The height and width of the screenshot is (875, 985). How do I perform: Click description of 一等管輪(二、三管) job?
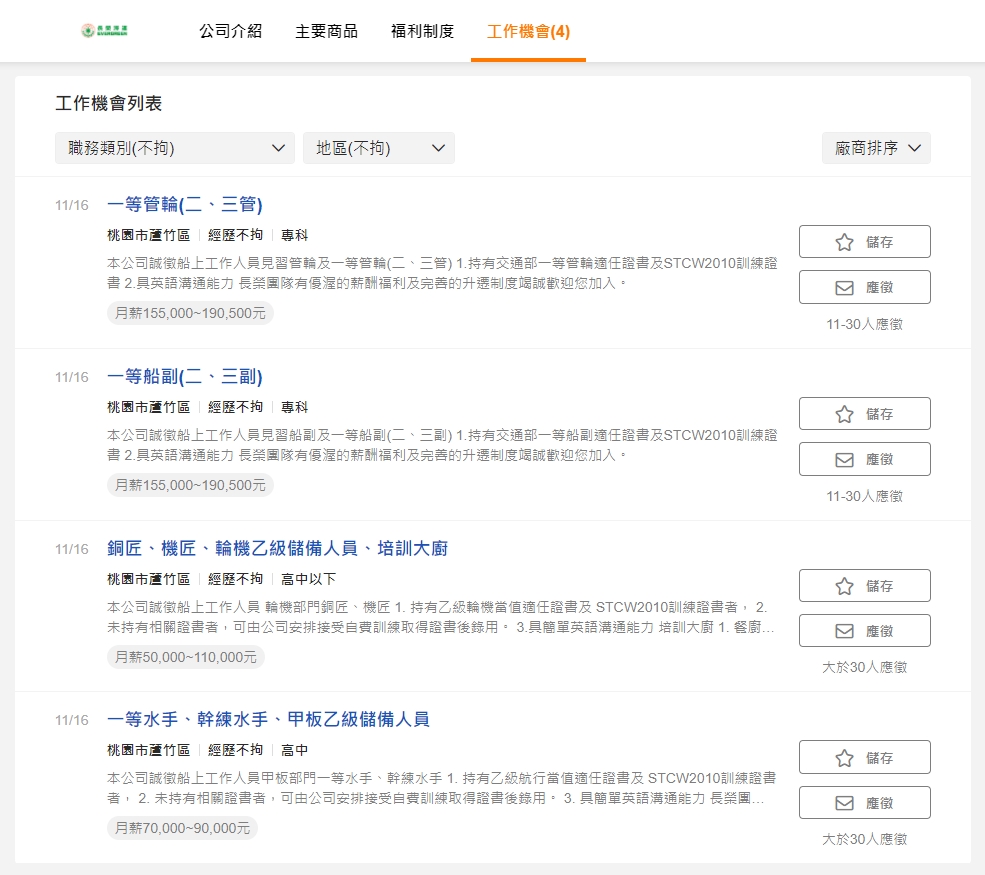(x=442, y=273)
